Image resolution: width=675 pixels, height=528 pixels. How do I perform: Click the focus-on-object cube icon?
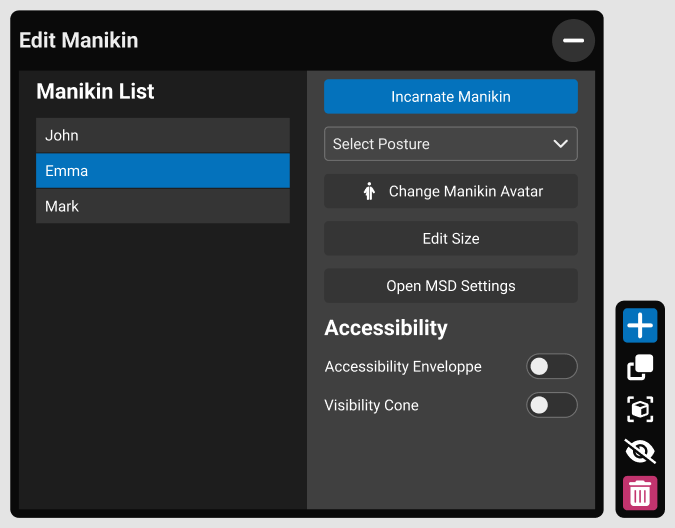[x=640, y=409]
